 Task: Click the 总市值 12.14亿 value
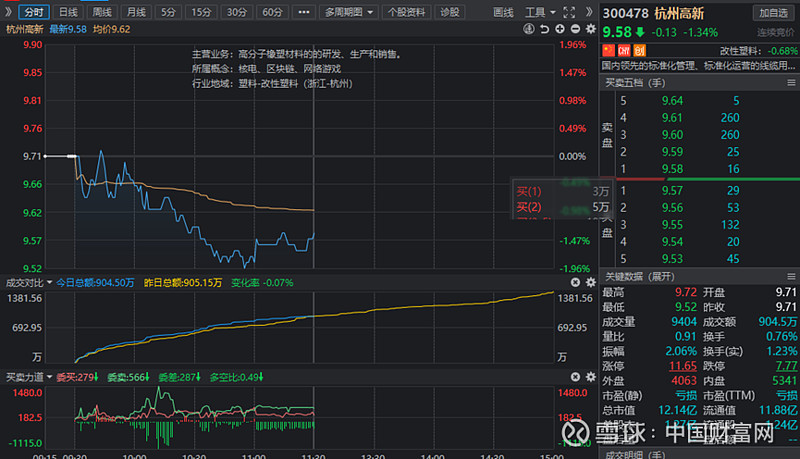point(678,411)
